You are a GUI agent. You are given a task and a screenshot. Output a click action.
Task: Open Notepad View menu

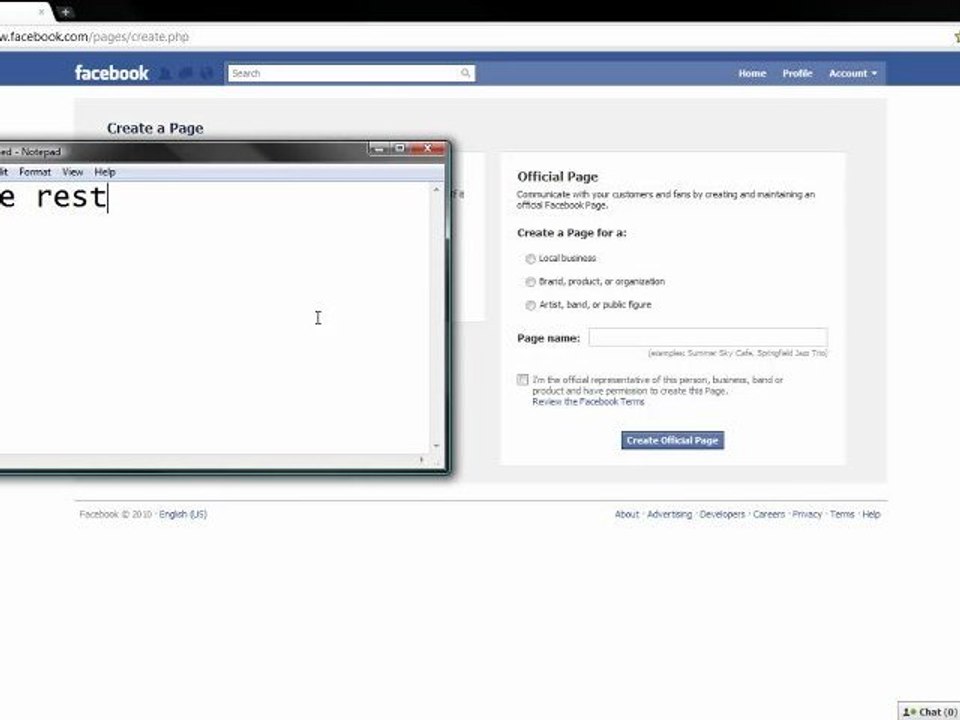72,172
